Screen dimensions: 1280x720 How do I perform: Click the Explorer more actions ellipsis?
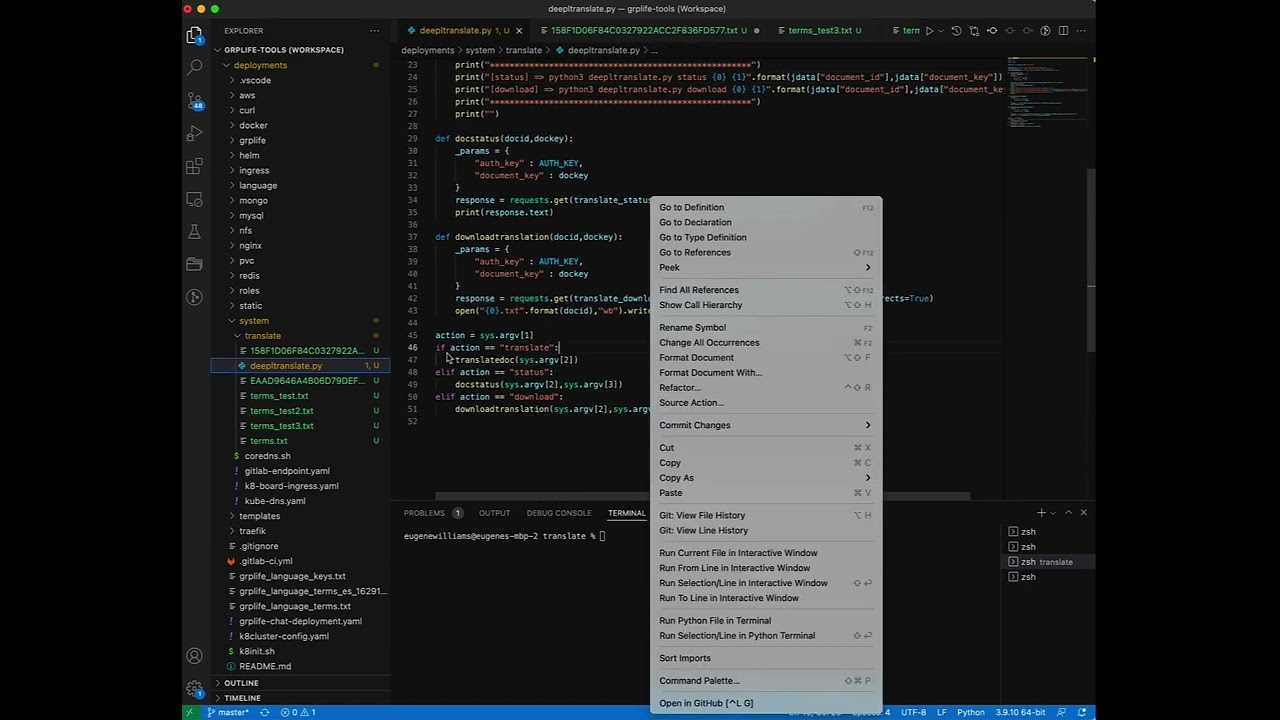pyautogui.click(x=375, y=31)
